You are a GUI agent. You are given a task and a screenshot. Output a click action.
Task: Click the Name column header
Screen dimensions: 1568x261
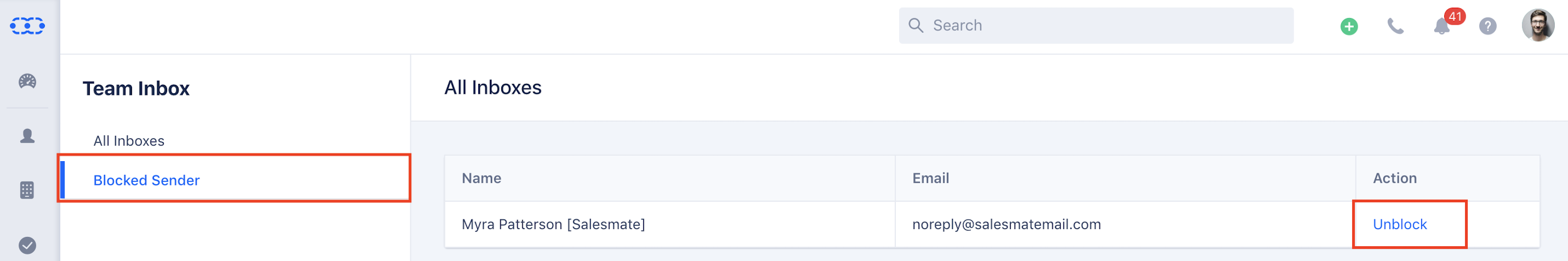(482, 178)
